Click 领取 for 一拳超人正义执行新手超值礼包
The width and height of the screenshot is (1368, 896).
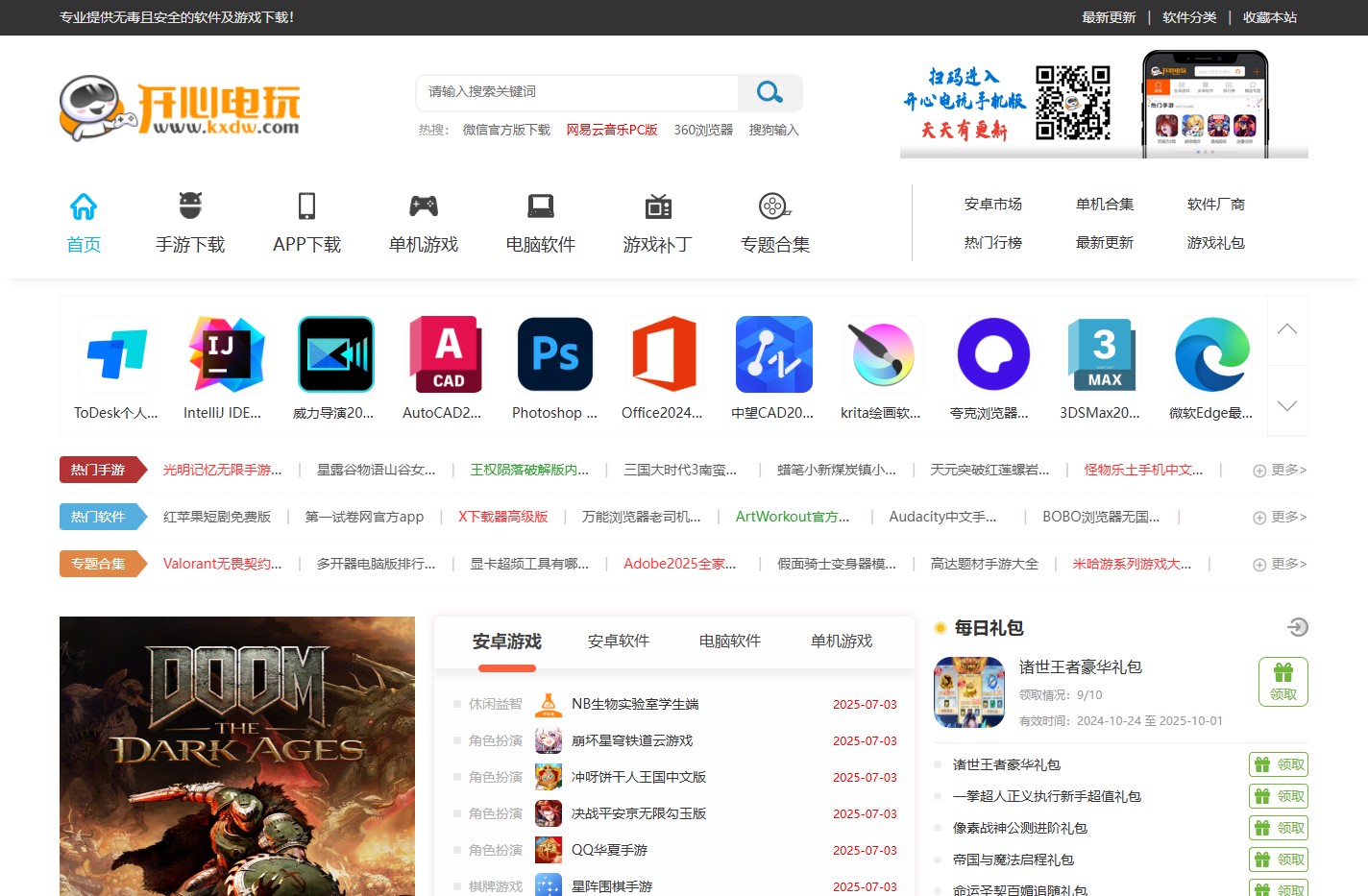click(1279, 796)
